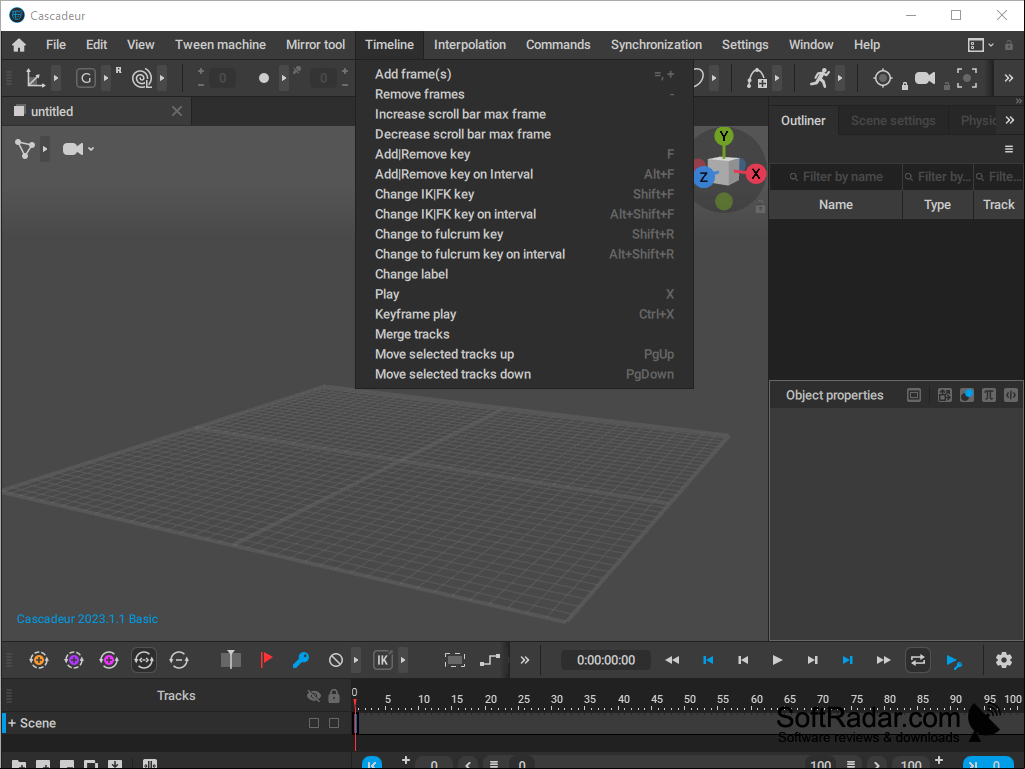The height and width of the screenshot is (769, 1025).
Task: Click the G coordinate mode icon
Action: tap(86, 78)
